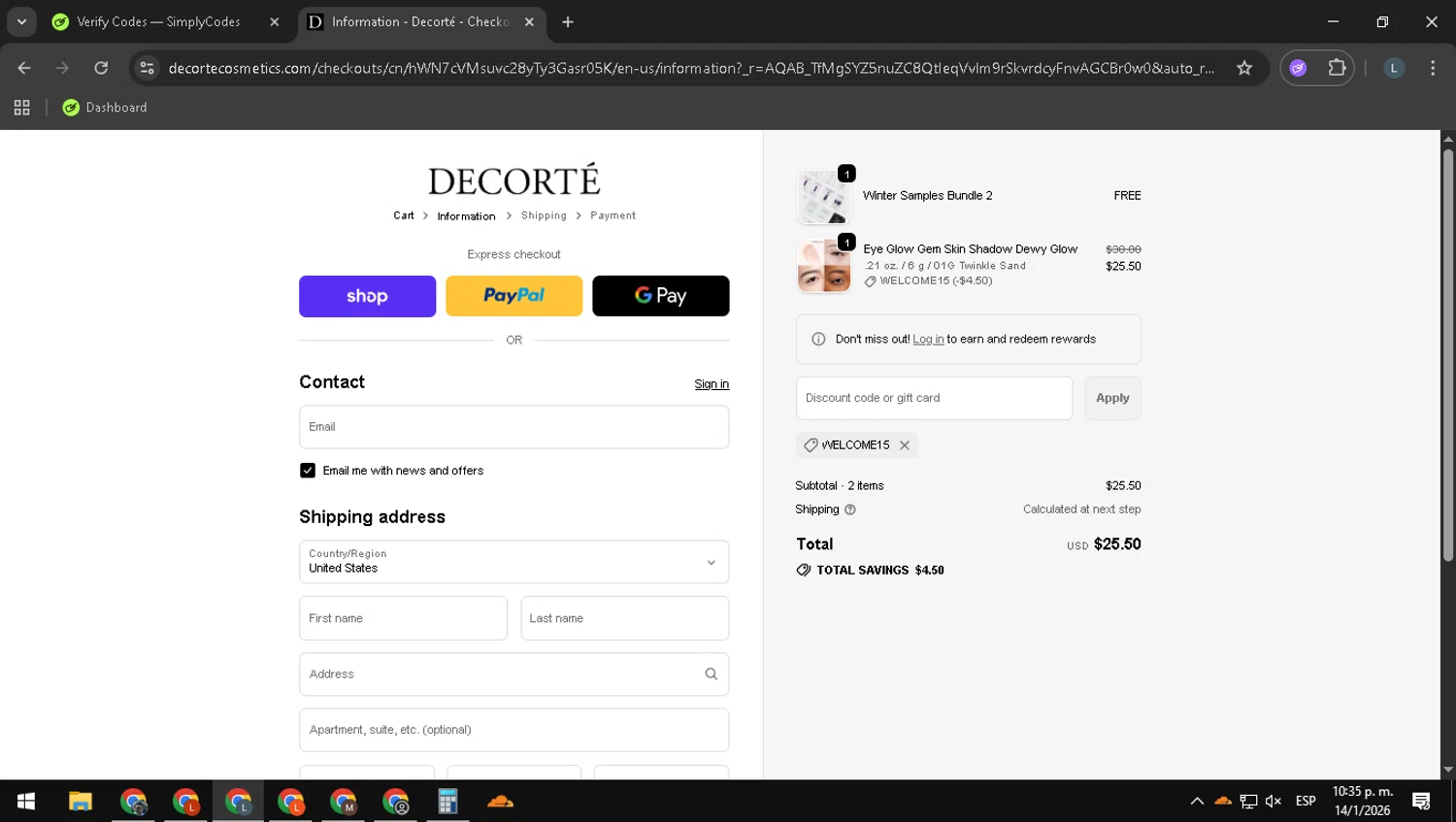Click Log in to earn rewards link
The image size is (1456, 822).
pyautogui.click(x=928, y=340)
